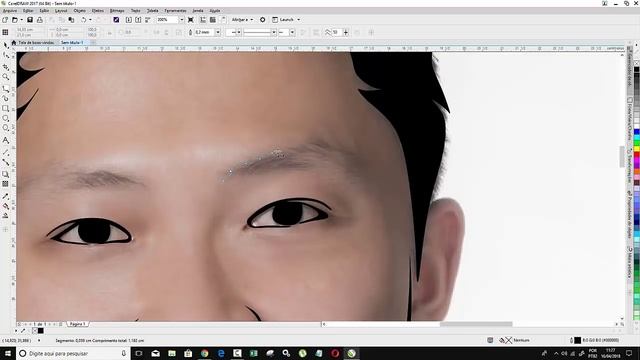Select the Shape tool
640x360 pixels.
click(x=6, y=56)
